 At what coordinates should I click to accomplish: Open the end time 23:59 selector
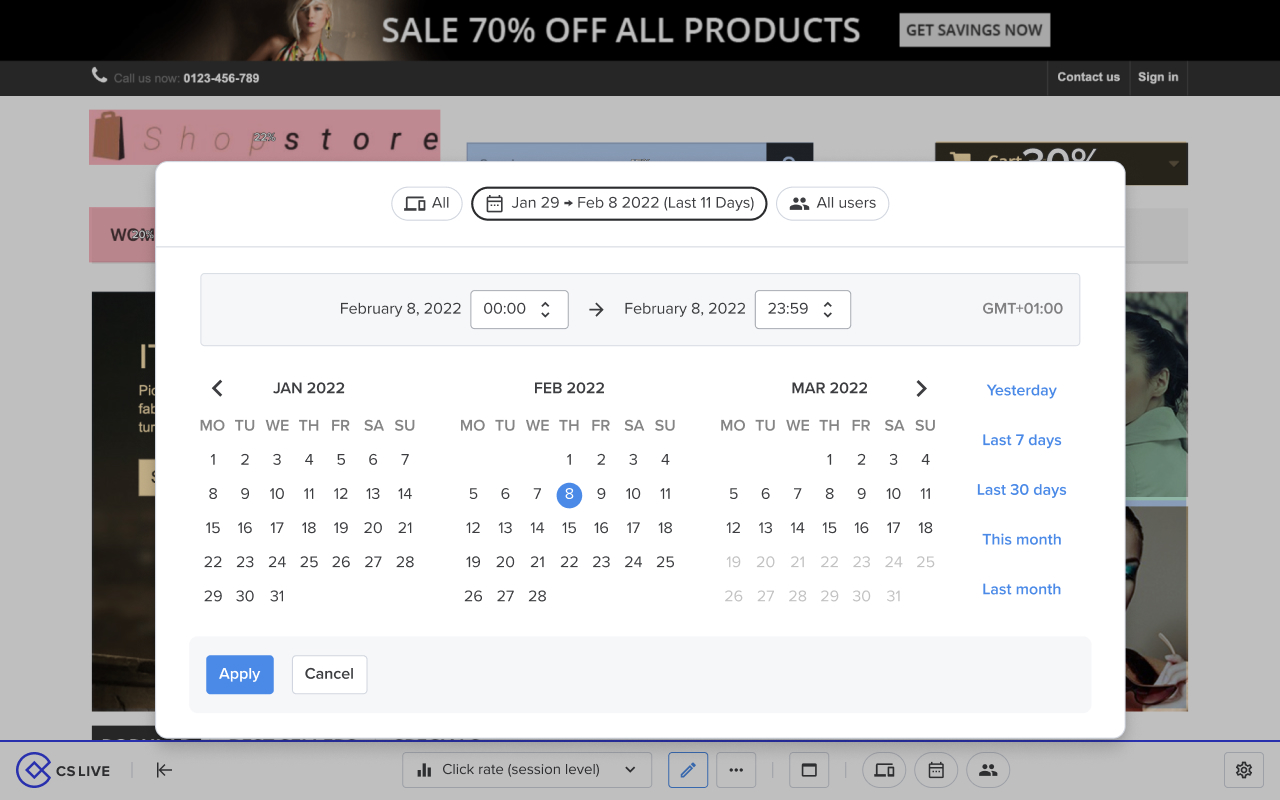(x=802, y=309)
